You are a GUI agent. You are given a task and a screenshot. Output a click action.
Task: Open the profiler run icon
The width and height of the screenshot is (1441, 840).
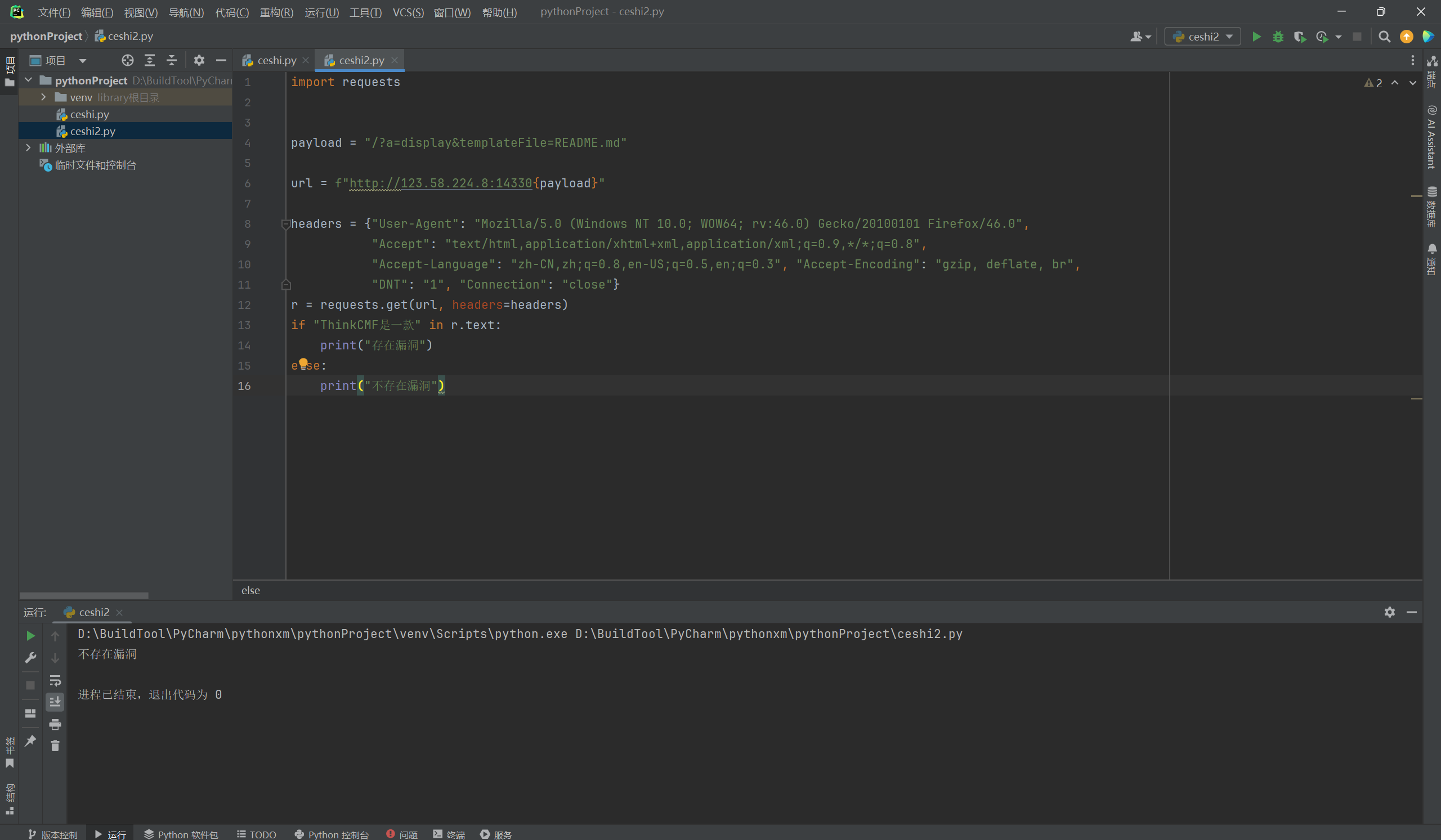click(x=1322, y=37)
